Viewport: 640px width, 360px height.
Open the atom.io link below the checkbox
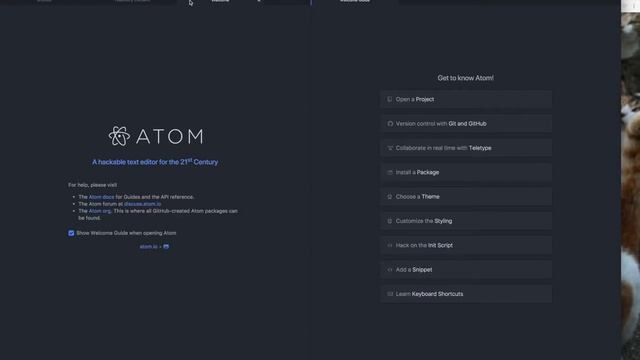click(149, 247)
